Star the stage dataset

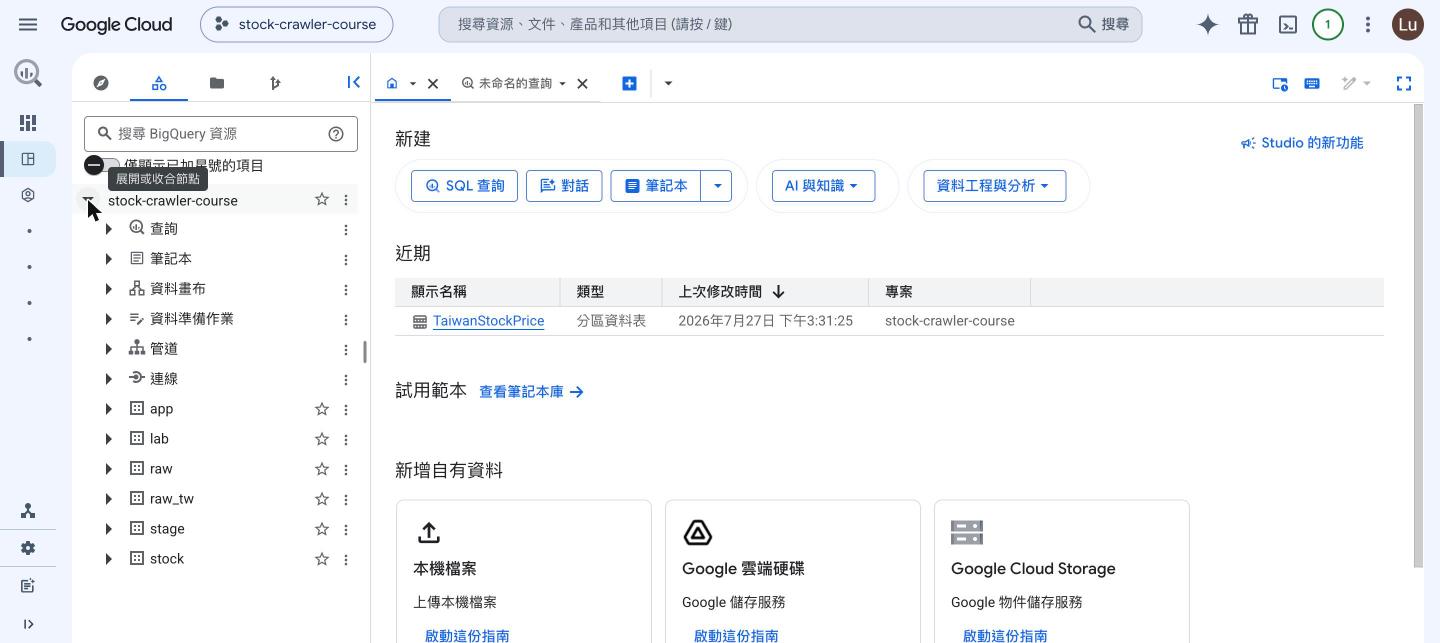pyautogui.click(x=322, y=529)
